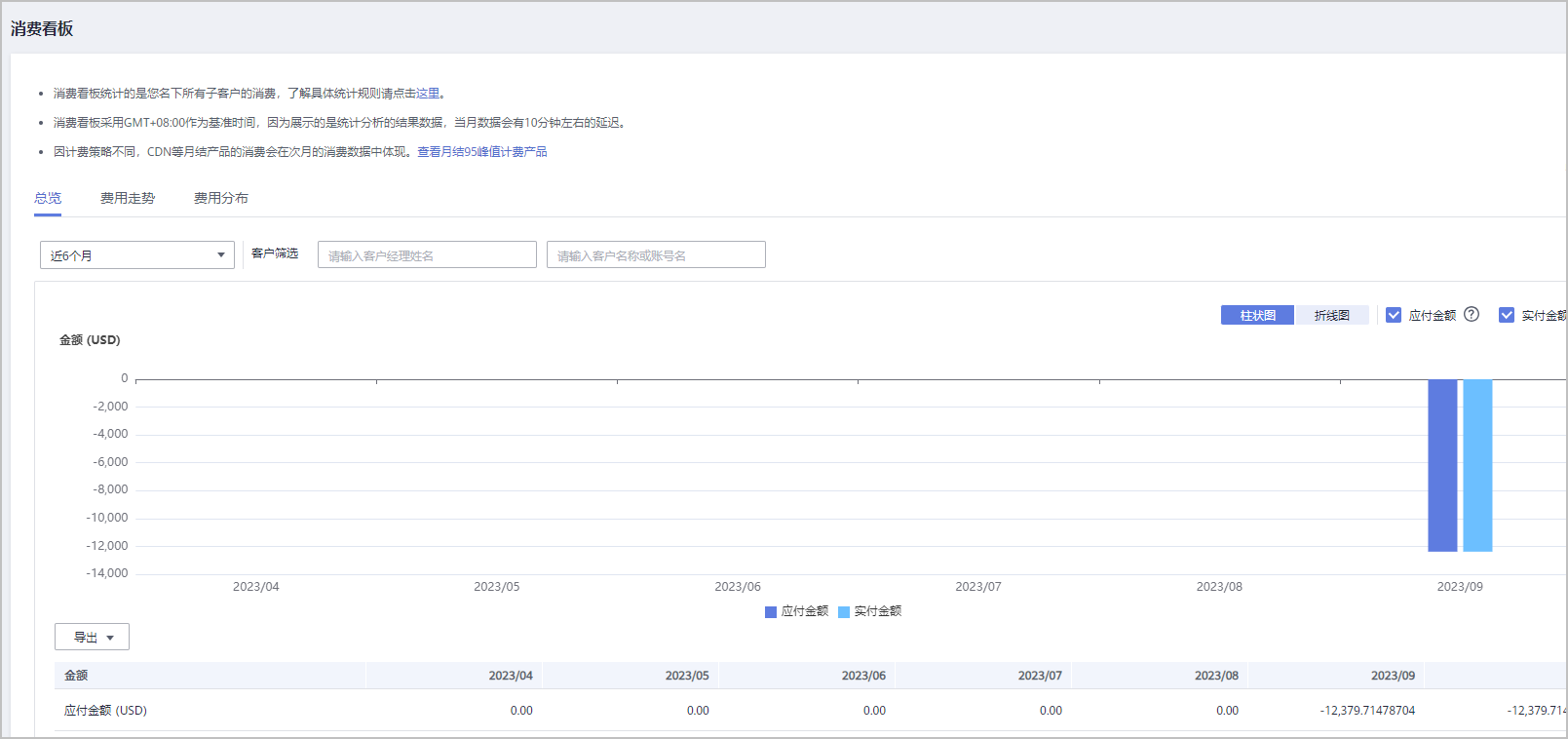Toggle the 应付金额 checkbox above the chart

click(1394, 315)
